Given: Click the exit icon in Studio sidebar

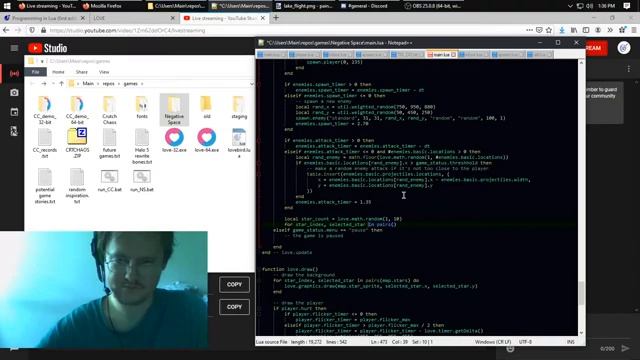Looking at the screenshot, I should coord(14,131).
